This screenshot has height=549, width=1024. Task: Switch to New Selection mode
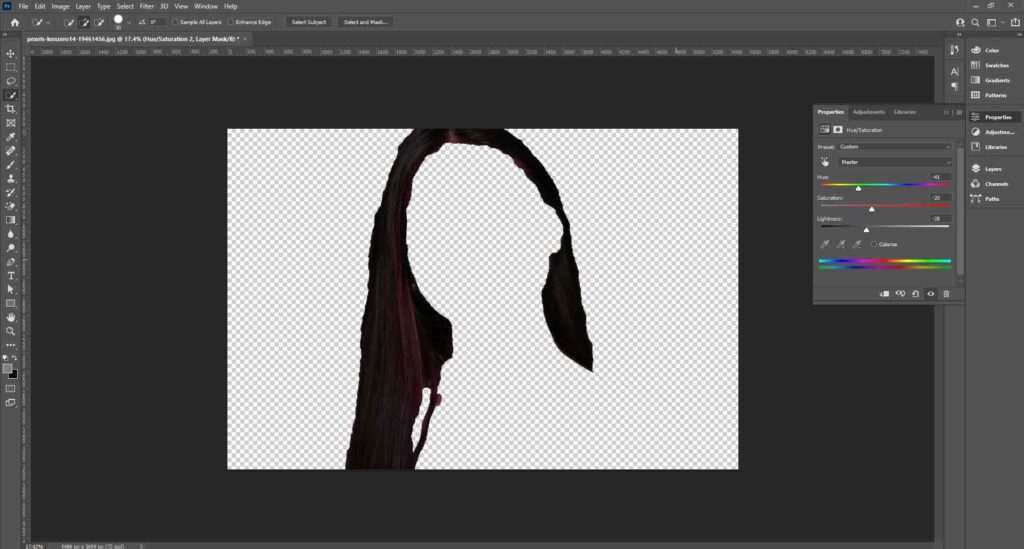[69, 22]
